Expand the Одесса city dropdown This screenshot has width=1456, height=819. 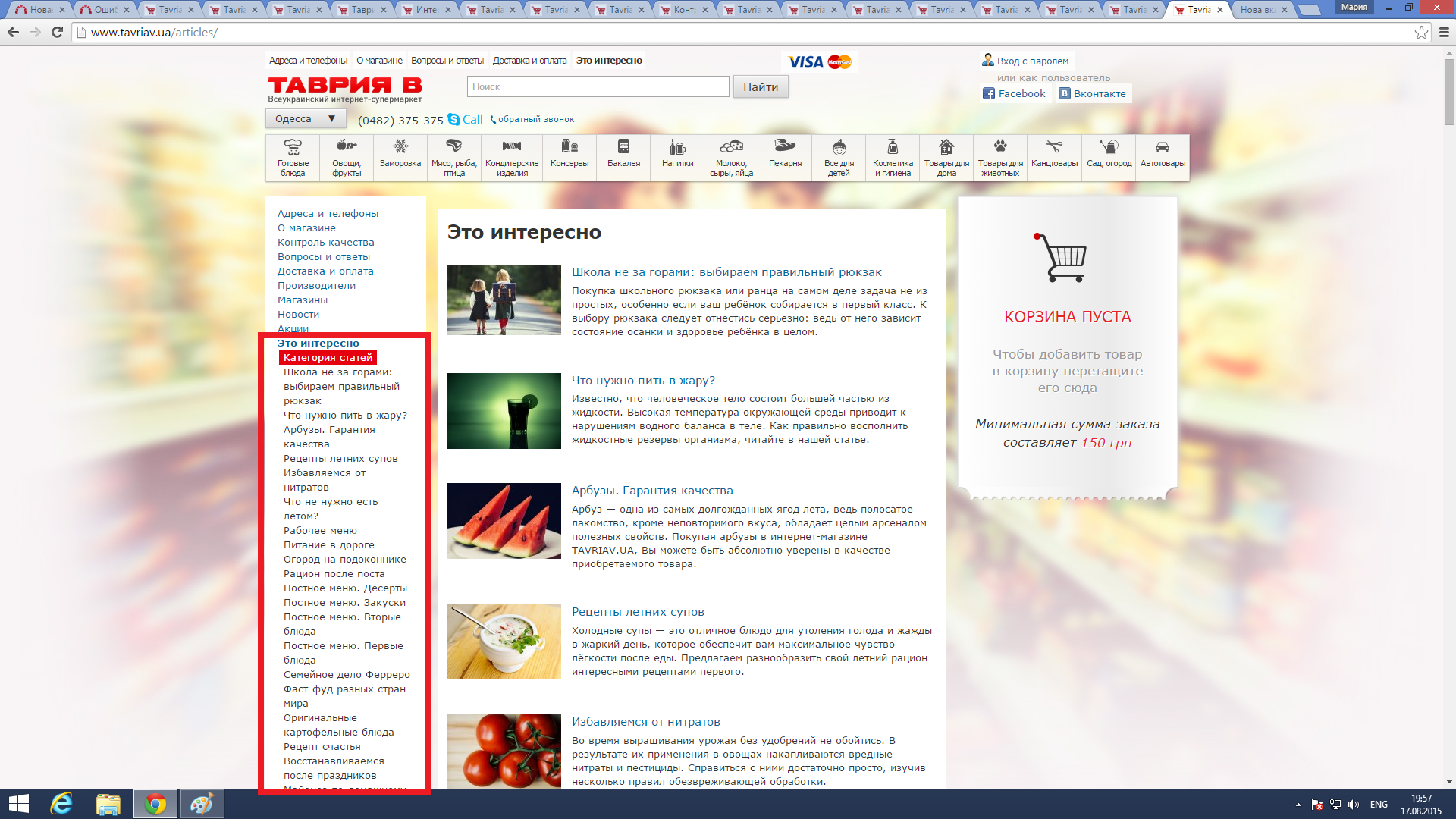[306, 119]
